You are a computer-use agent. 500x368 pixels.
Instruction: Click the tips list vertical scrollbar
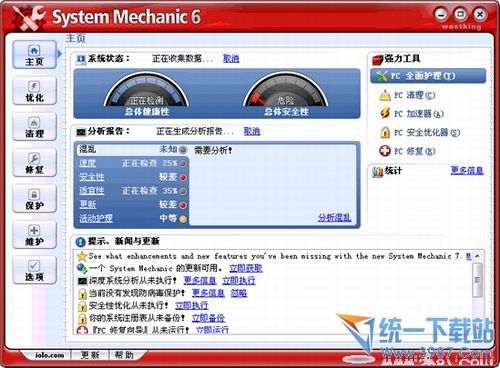(x=478, y=279)
